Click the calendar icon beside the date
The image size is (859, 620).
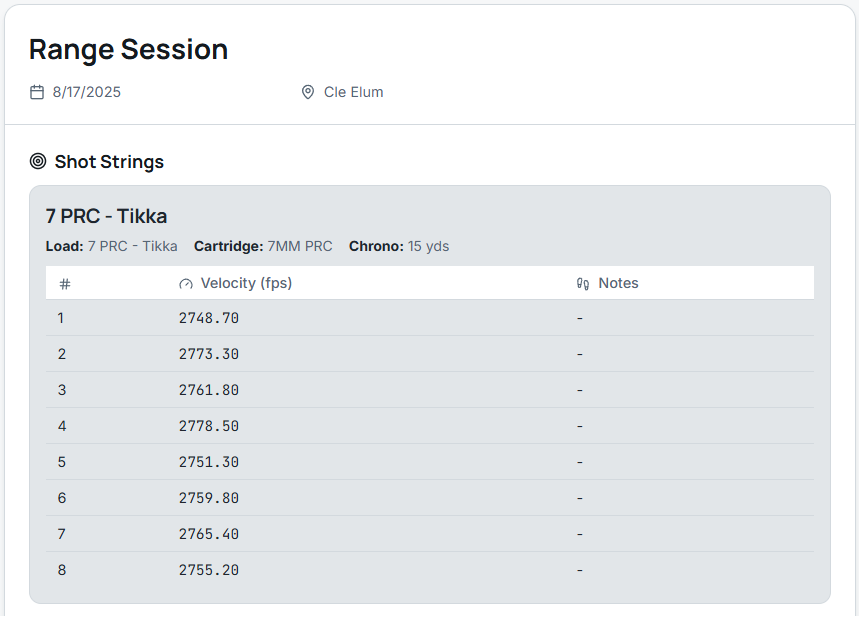coord(37,92)
